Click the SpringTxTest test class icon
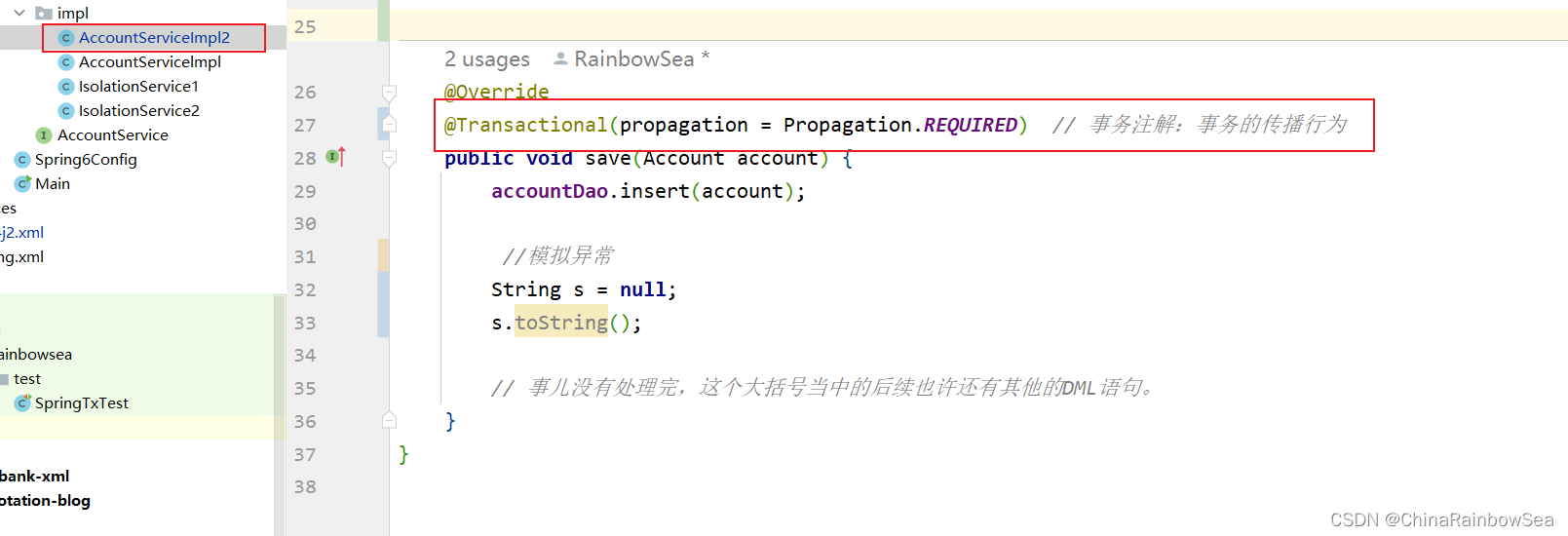 click(22, 402)
